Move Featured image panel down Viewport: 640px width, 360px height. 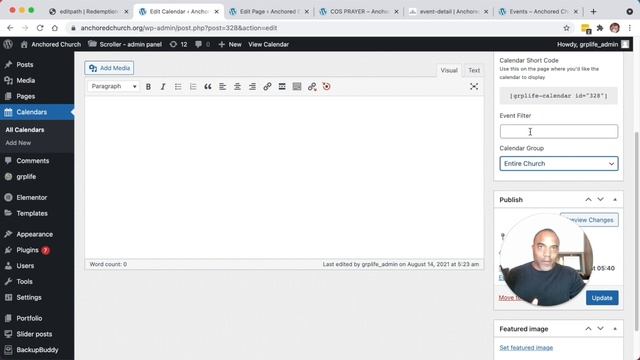pos(600,329)
